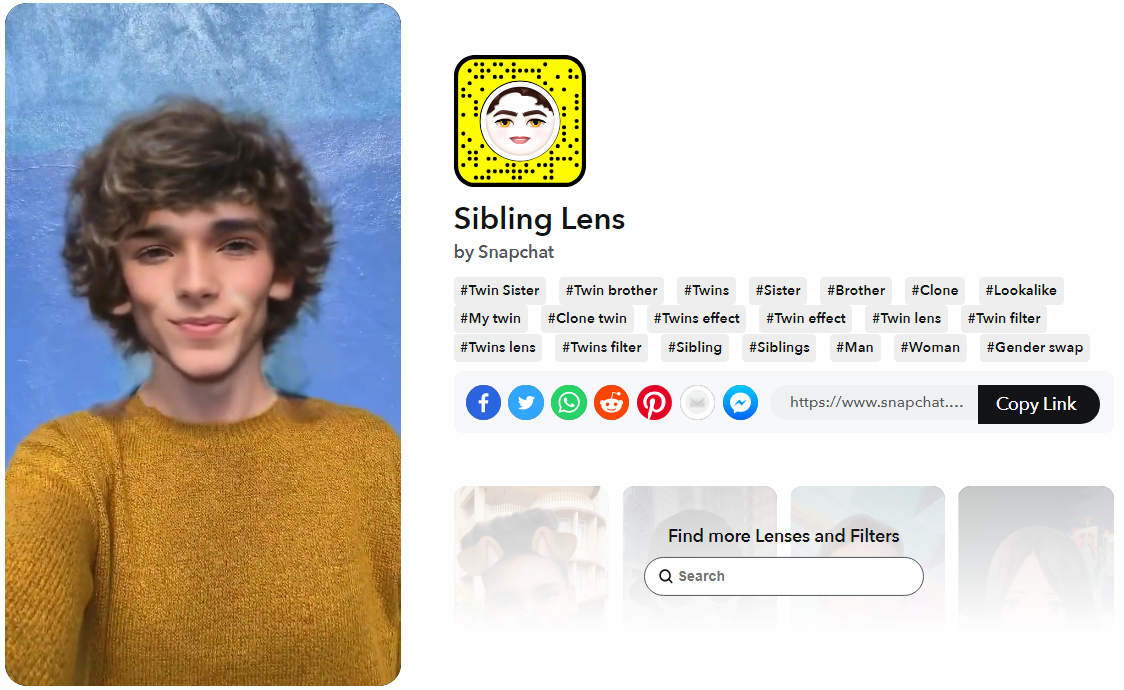Screen dimensions: 1124x690
Task: Open the #Twin Sister hashtag
Action: click(500, 290)
